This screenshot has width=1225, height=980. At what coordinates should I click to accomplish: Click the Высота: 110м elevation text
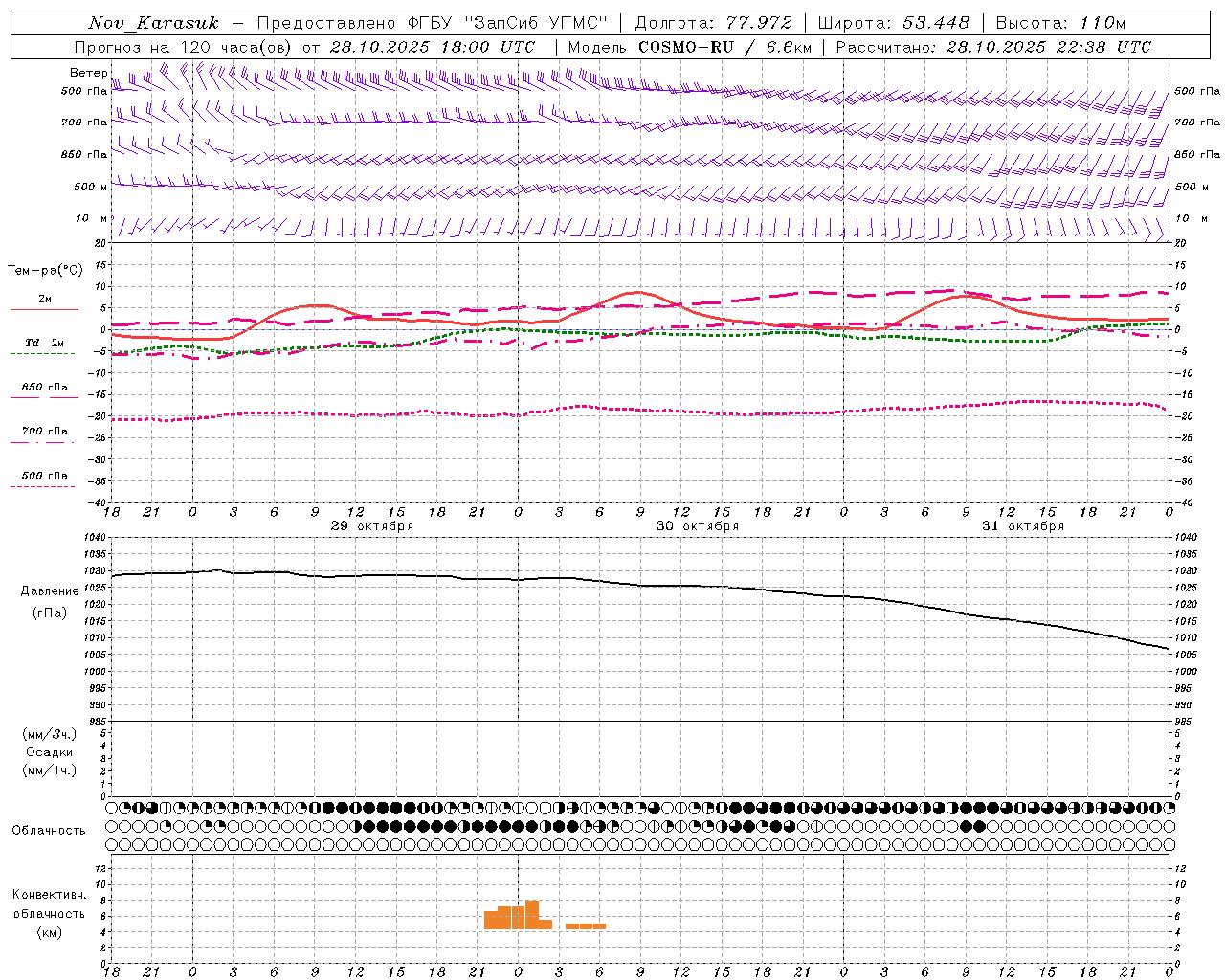pos(1060,23)
